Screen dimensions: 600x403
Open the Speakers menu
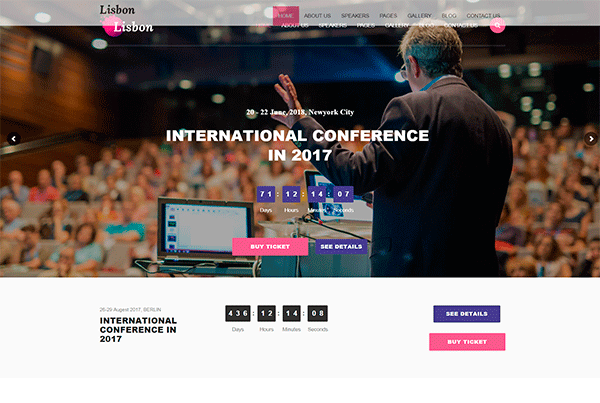click(355, 16)
